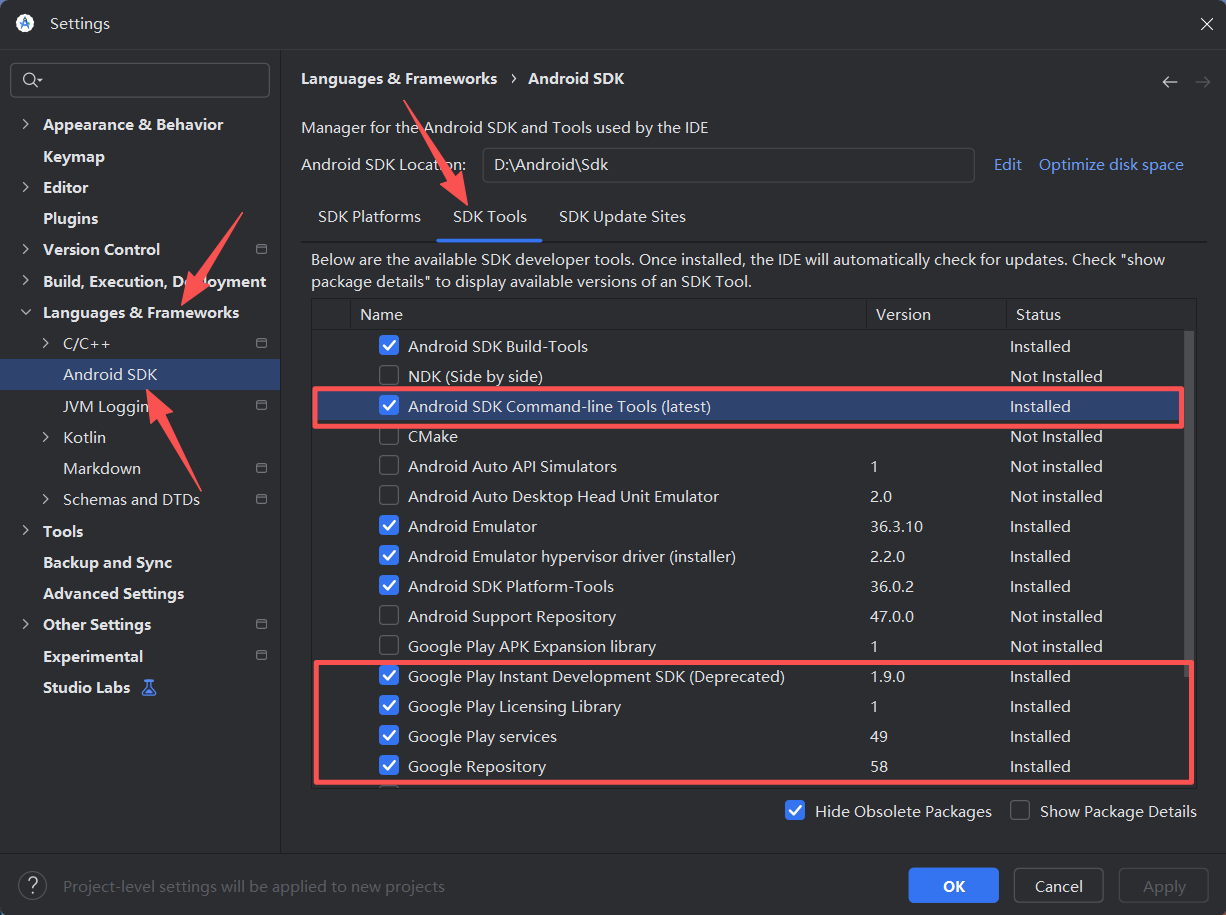This screenshot has height=915, width=1226.
Task: Check the CMake checkbox
Action: click(x=389, y=436)
